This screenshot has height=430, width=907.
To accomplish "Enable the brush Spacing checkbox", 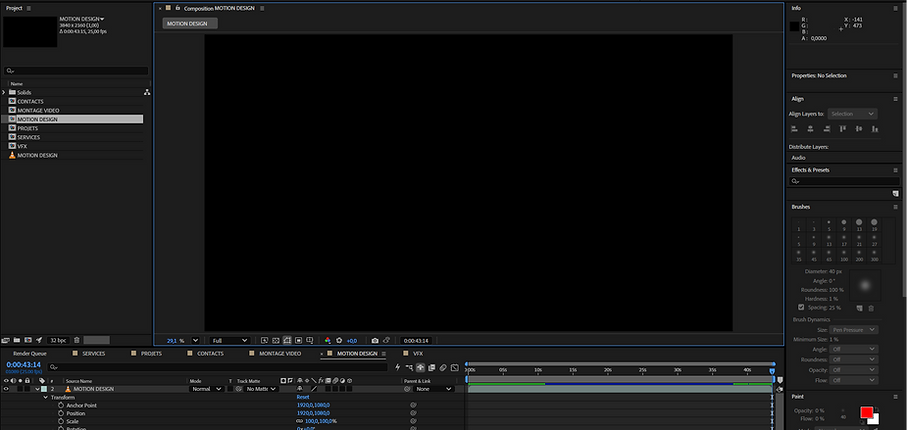I will click(x=801, y=307).
